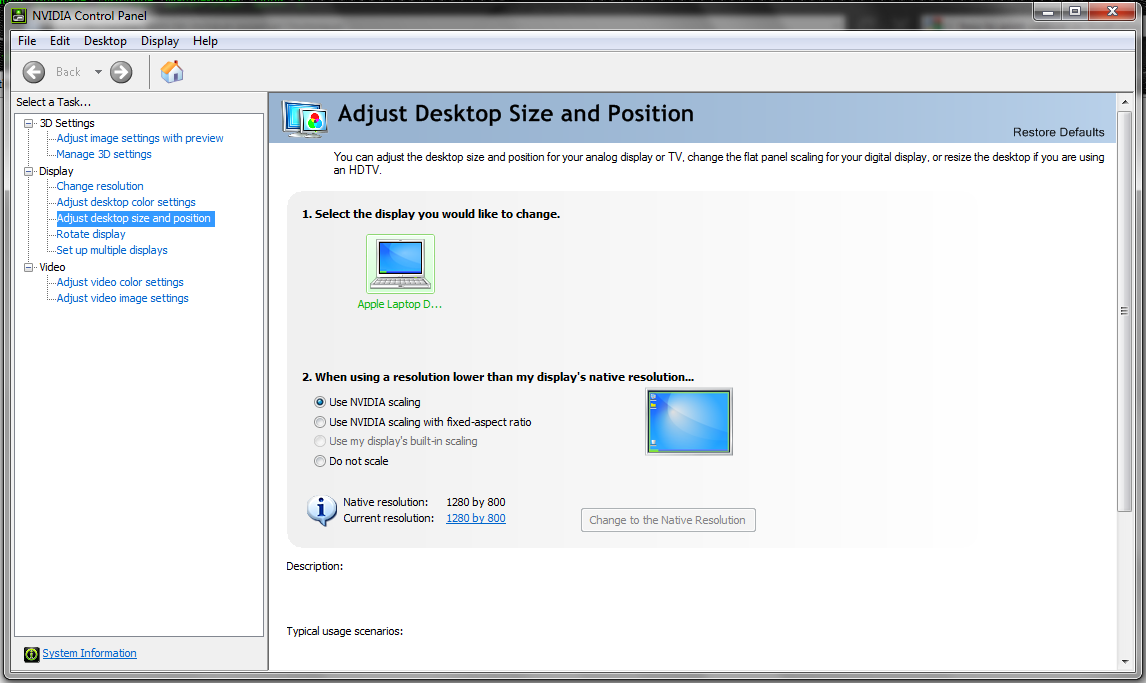1146x683 pixels.
Task: Maximize the NVIDIA Control Panel window
Action: click(1074, 11)
